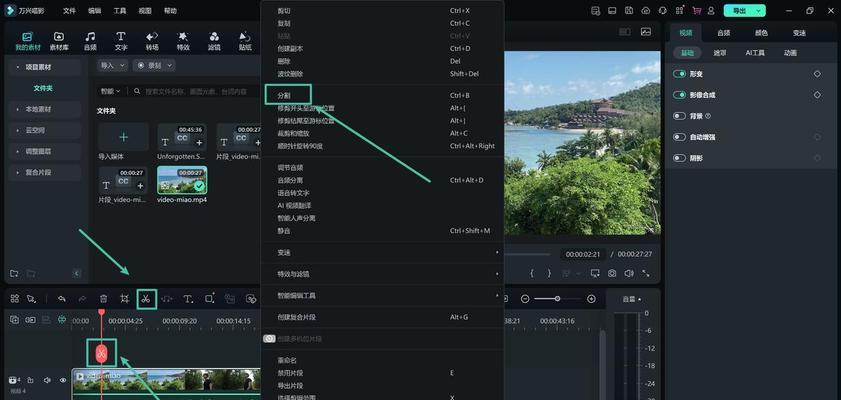Enable the 自动增强 auto enhance switch
This screenshot has width=841, height=400.
[680, 137]
